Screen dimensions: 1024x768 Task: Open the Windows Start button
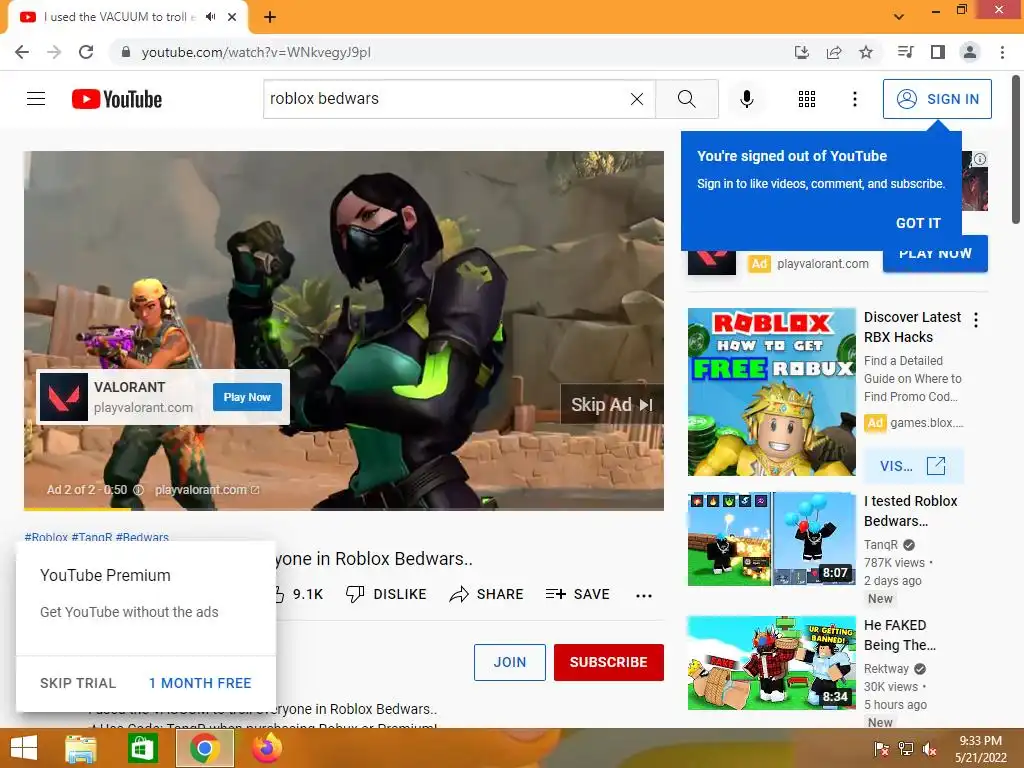(24, 748)
